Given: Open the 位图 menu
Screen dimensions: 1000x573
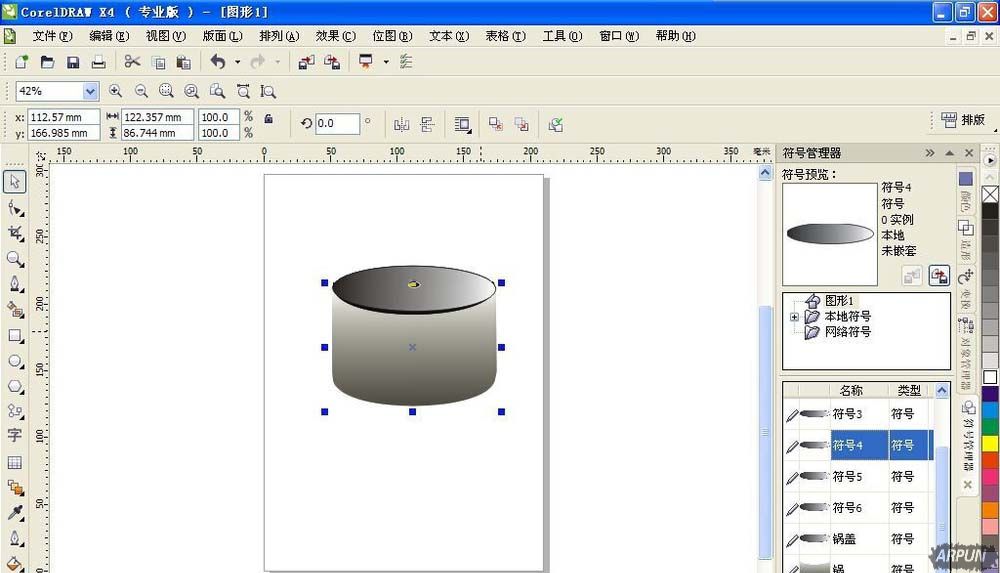Looking at the screenshot, I should click(x=391, y=36).
